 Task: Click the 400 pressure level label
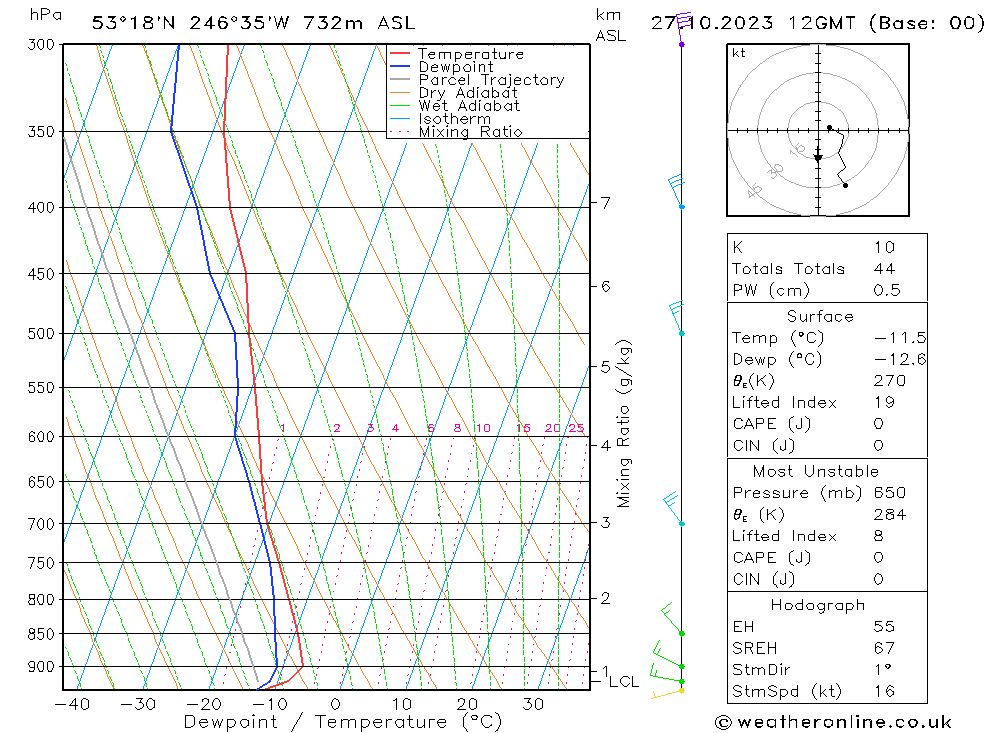pyautogui.click(x=41, y=208)
